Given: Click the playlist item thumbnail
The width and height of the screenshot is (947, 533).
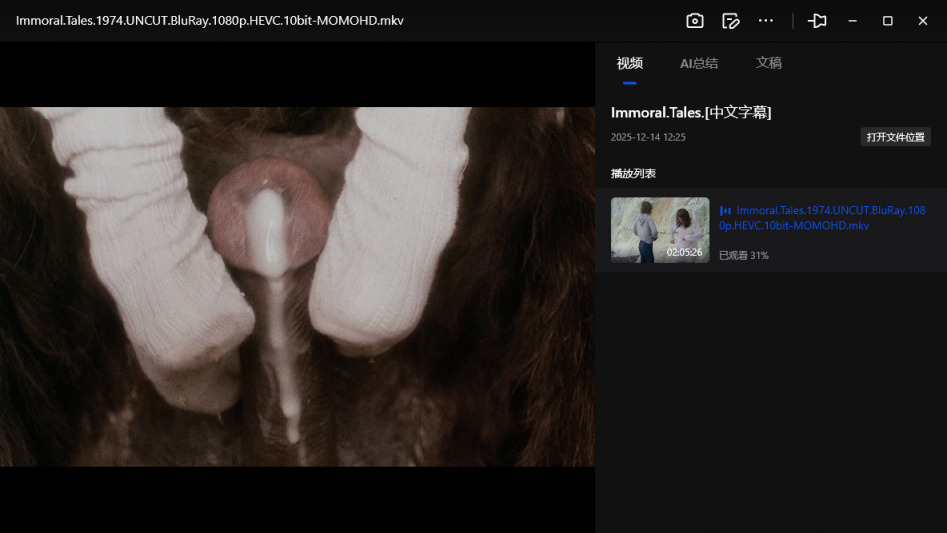Looking at the screenshot, I should click(x=659, y=229).
